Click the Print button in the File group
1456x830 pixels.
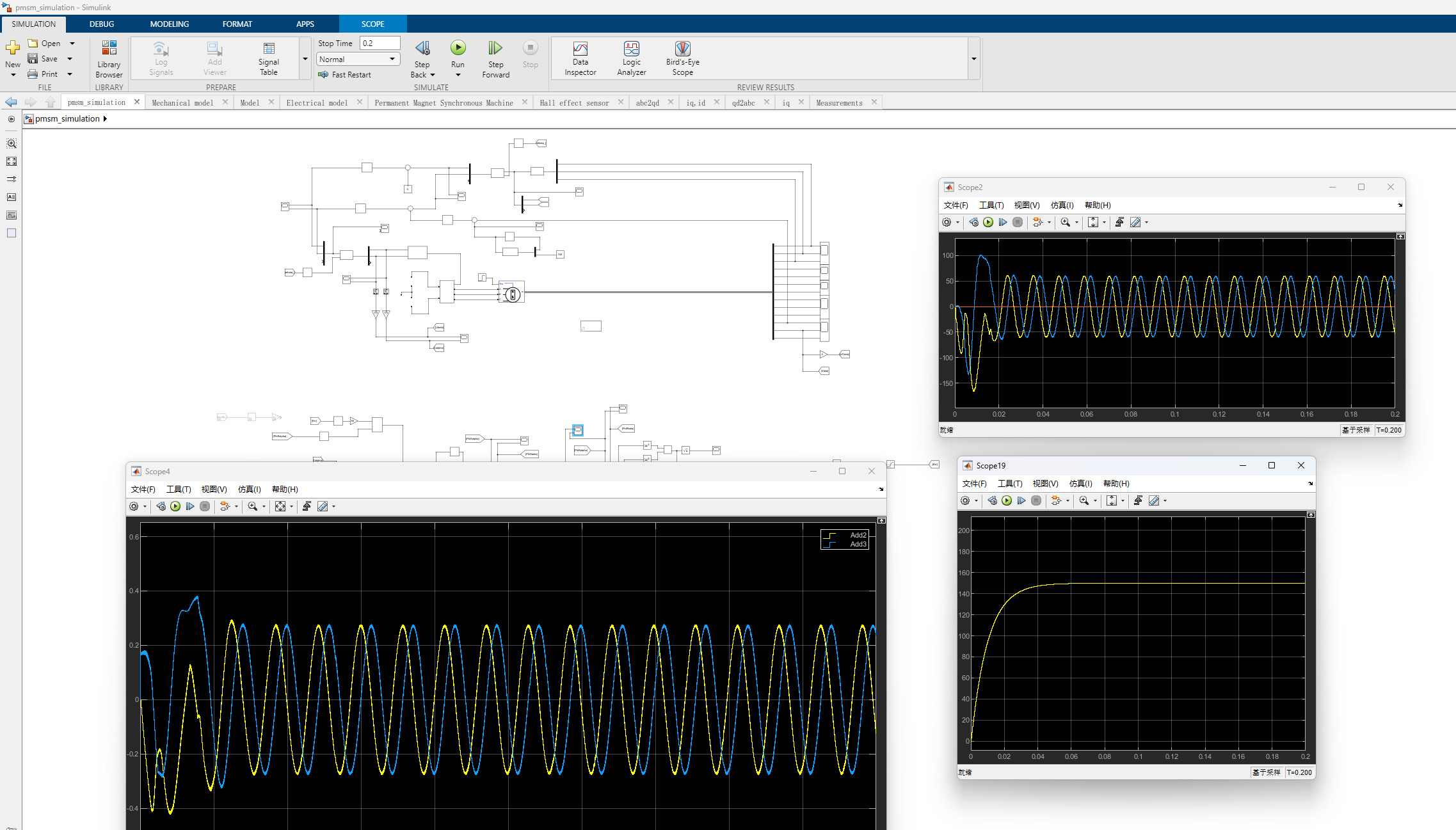click(x=43, y=74)
